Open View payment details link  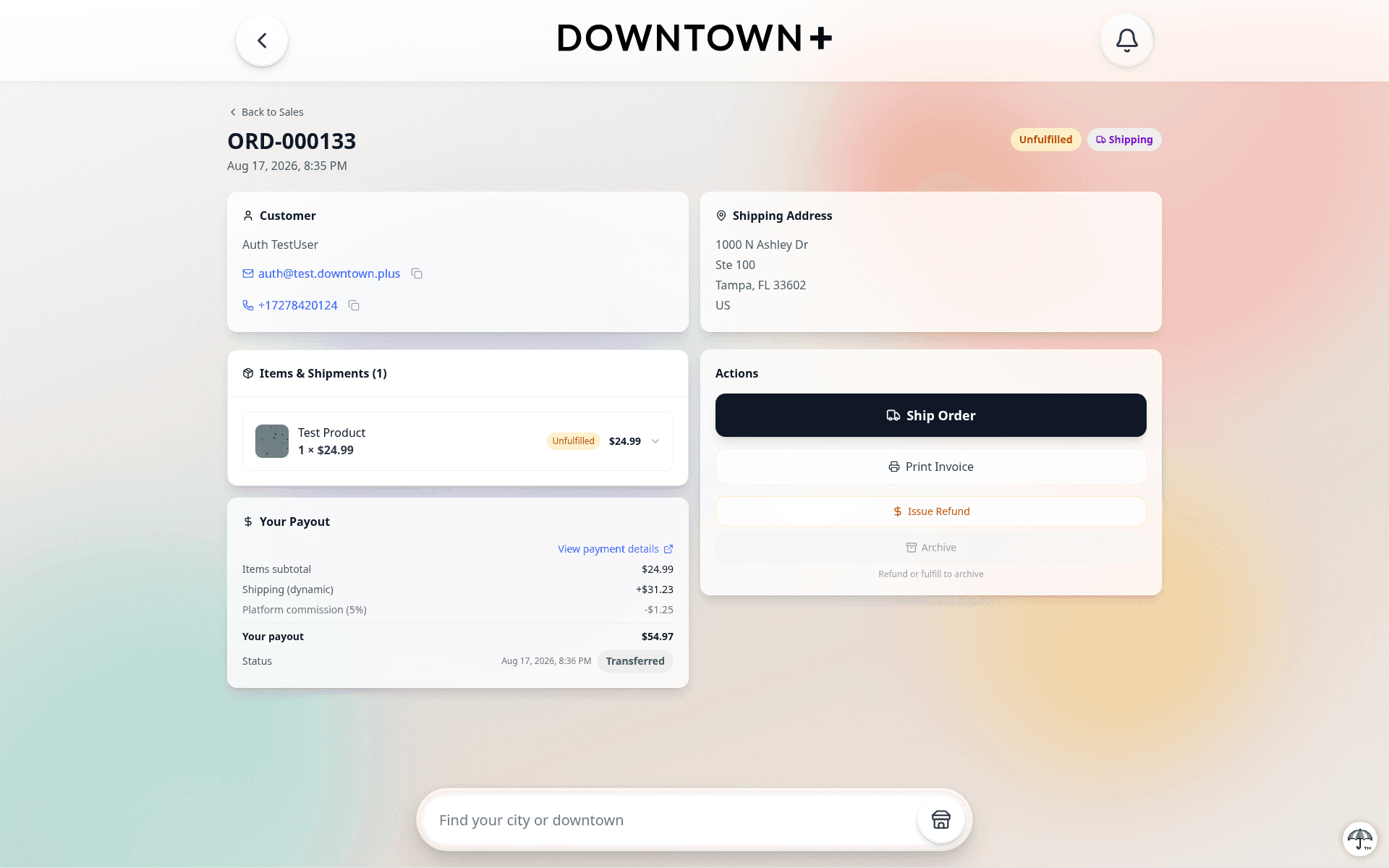point(615,549)
